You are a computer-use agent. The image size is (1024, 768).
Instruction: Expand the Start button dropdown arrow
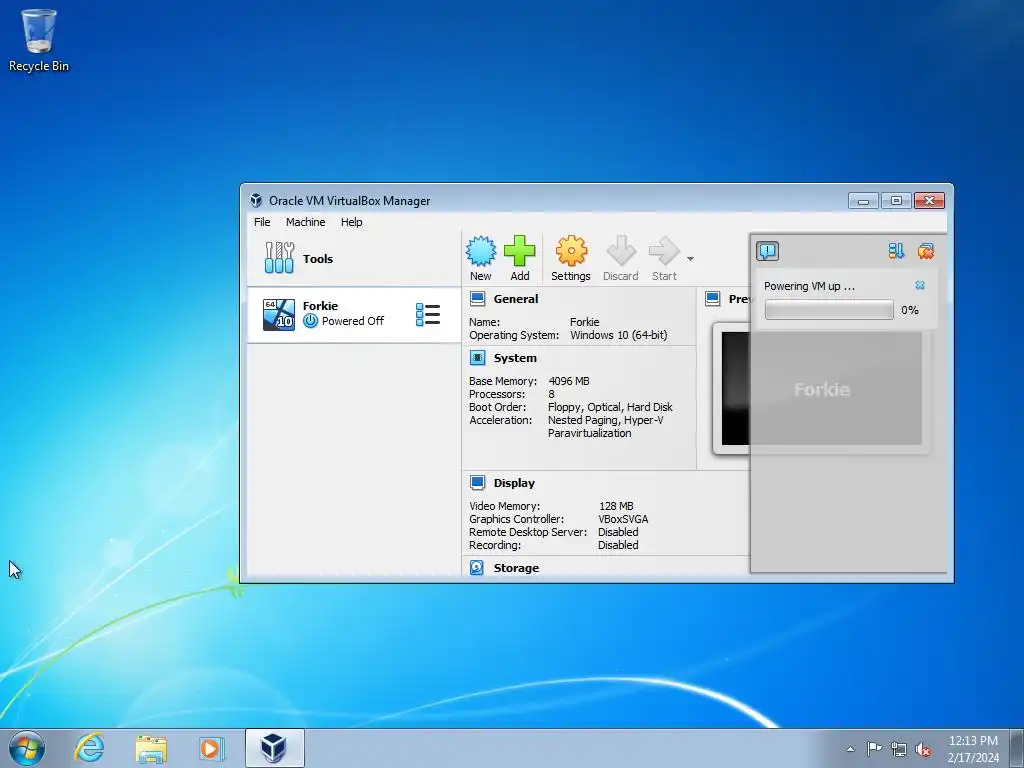[x=690, y=259]
